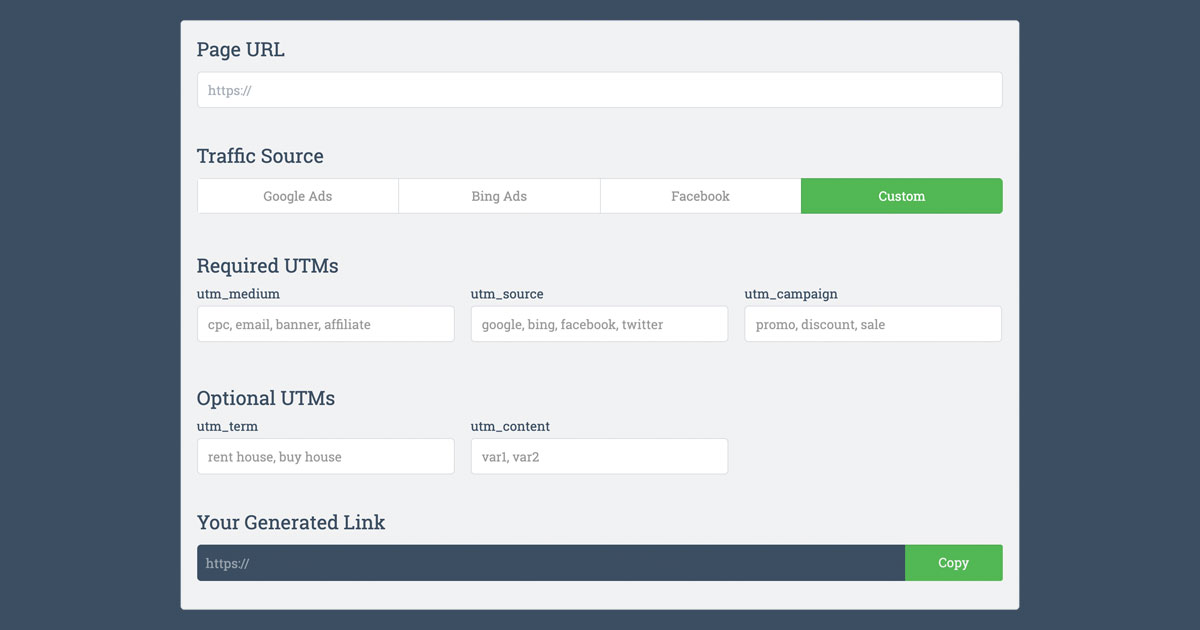Focus the utm_campaign input field
The width and height of the screenshot is (1200, 630).
(x=872, y=324)
